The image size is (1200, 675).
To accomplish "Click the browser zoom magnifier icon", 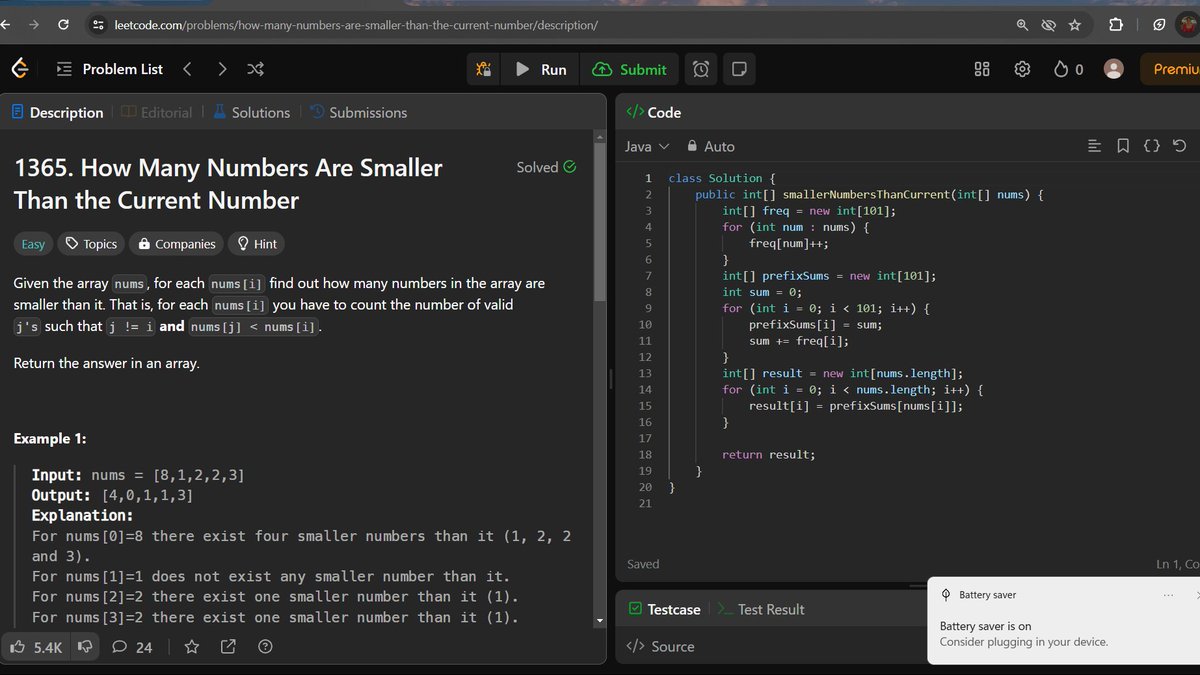I will [x=1022, y=25].
